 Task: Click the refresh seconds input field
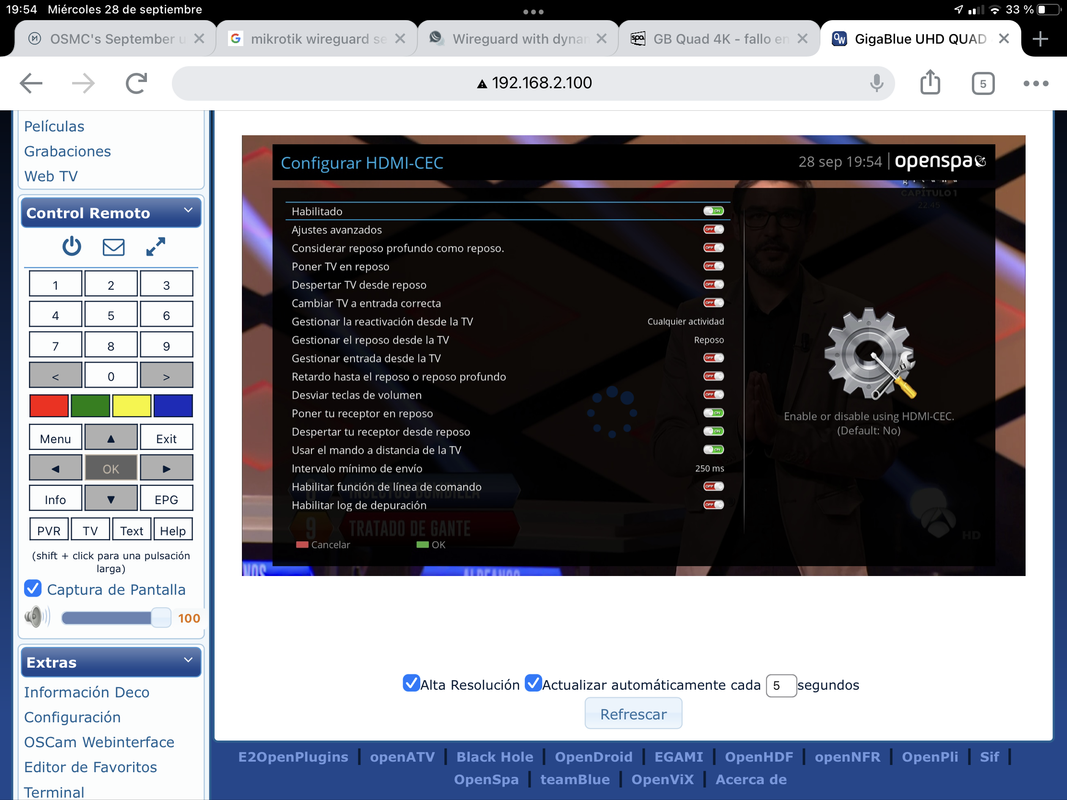tap(781, 685)
